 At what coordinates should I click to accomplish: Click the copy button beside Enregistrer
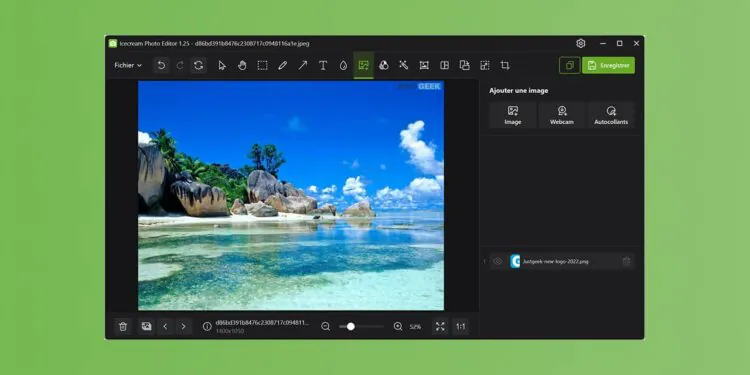(569, 66)
